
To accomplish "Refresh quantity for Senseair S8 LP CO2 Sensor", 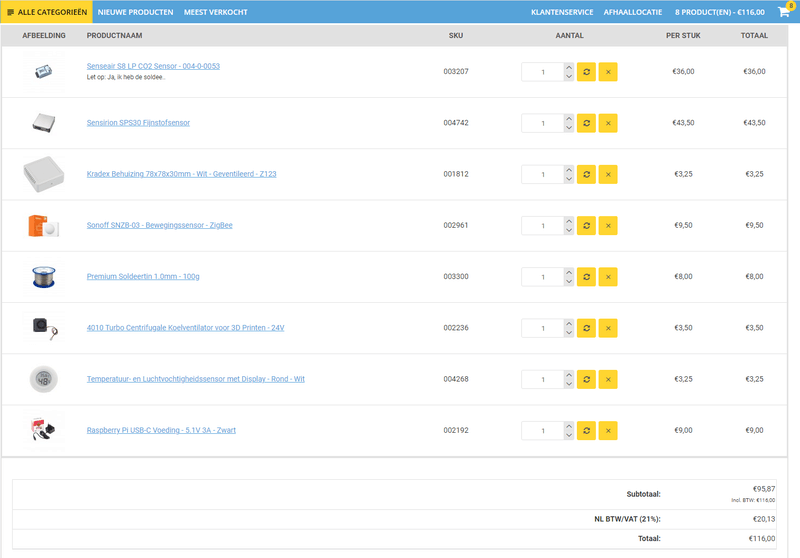I will [586, 72].
